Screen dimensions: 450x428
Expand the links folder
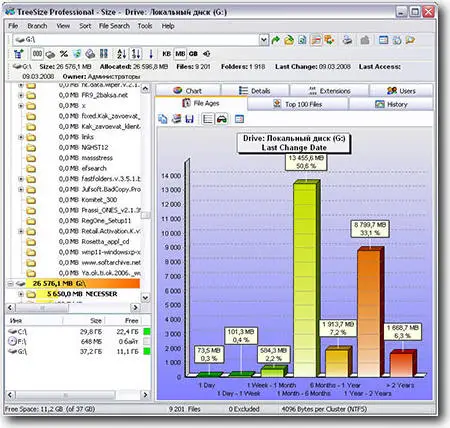click(x=21, y=137)
